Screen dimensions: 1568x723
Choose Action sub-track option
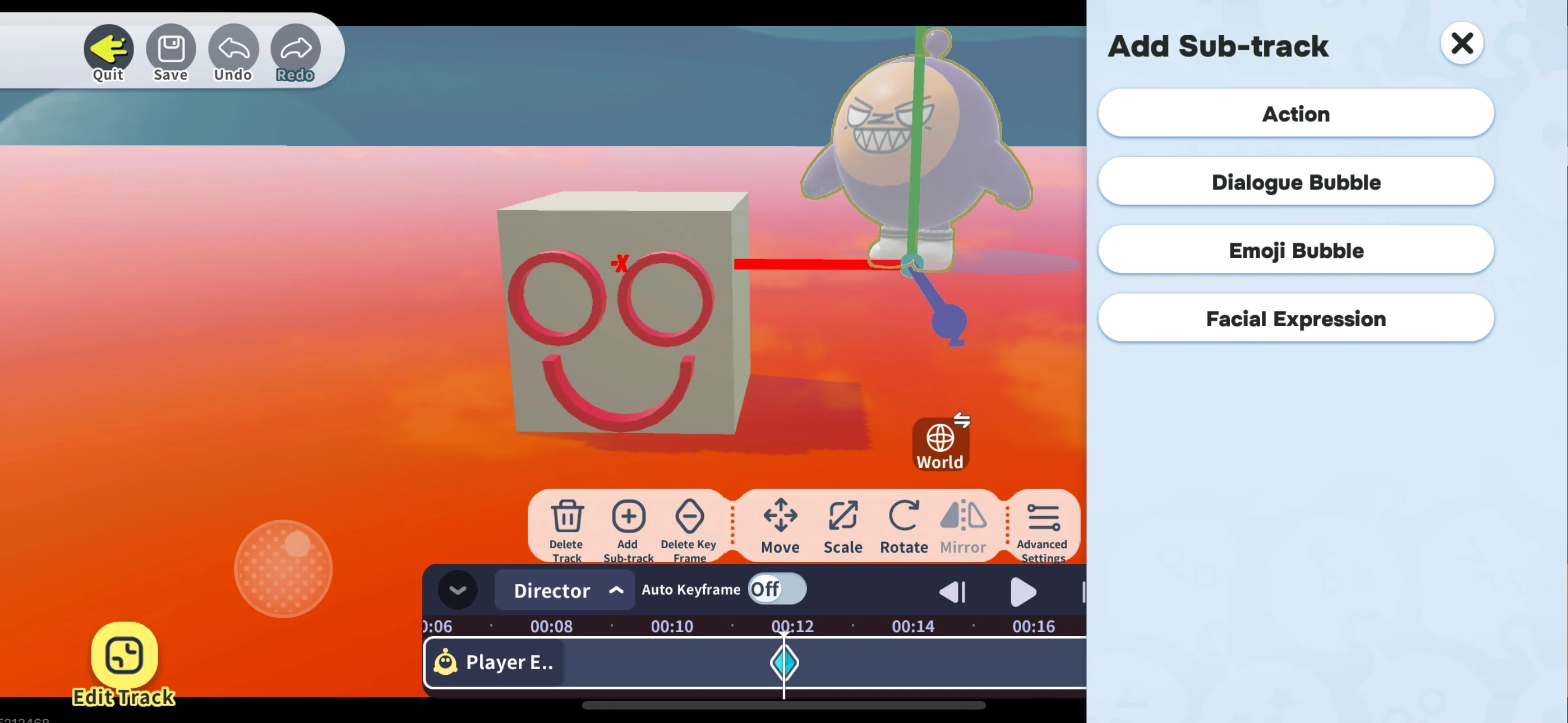(1295, 114)
